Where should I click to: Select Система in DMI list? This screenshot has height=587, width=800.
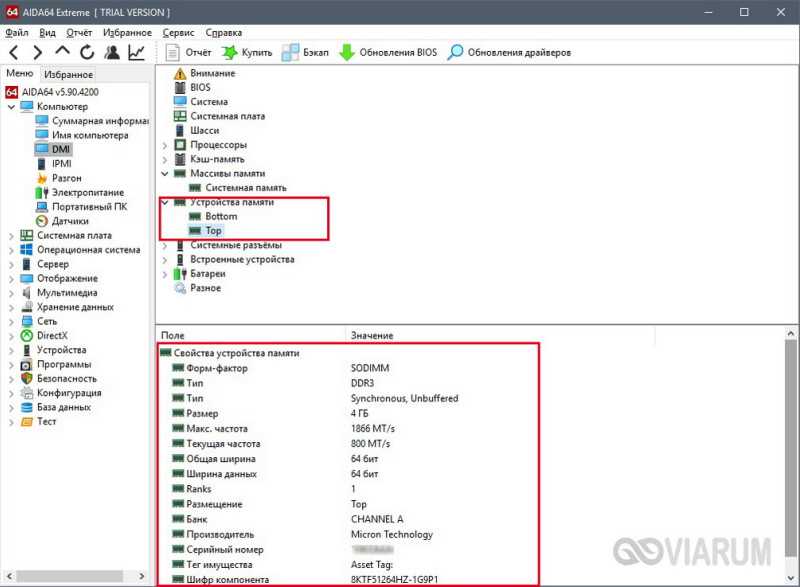tap(201, 102)
